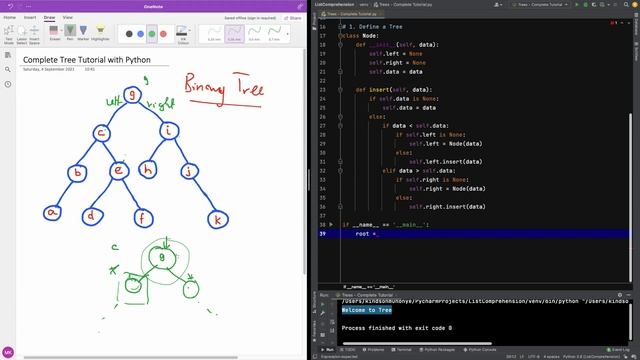
Task: Open the Python Packages tab
Action: pyautogui.click(x=437, y=350)
